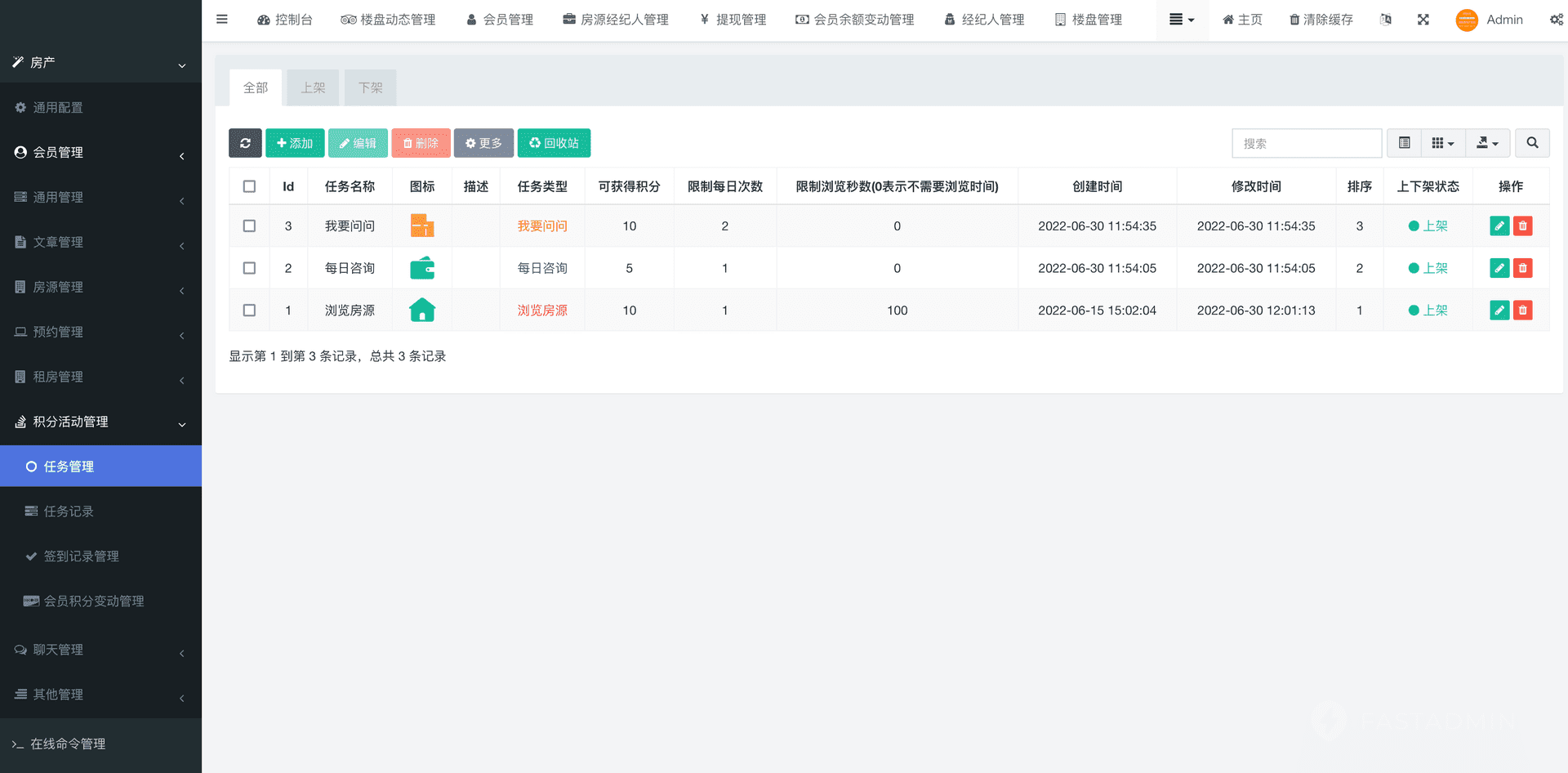1568x773 pixels.
Task: Click the sidebar hamburger toggle icon
Action: click(x=221, y=20)
